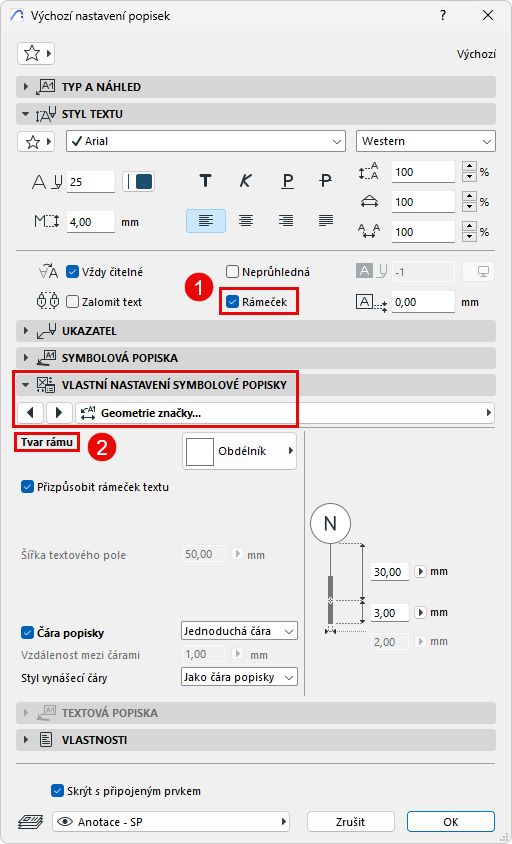Viewport: 512px width, 844px height.
Task: Click 30,00 mm value arrow button
Action: pyautogui.click(x=421, y=572)
